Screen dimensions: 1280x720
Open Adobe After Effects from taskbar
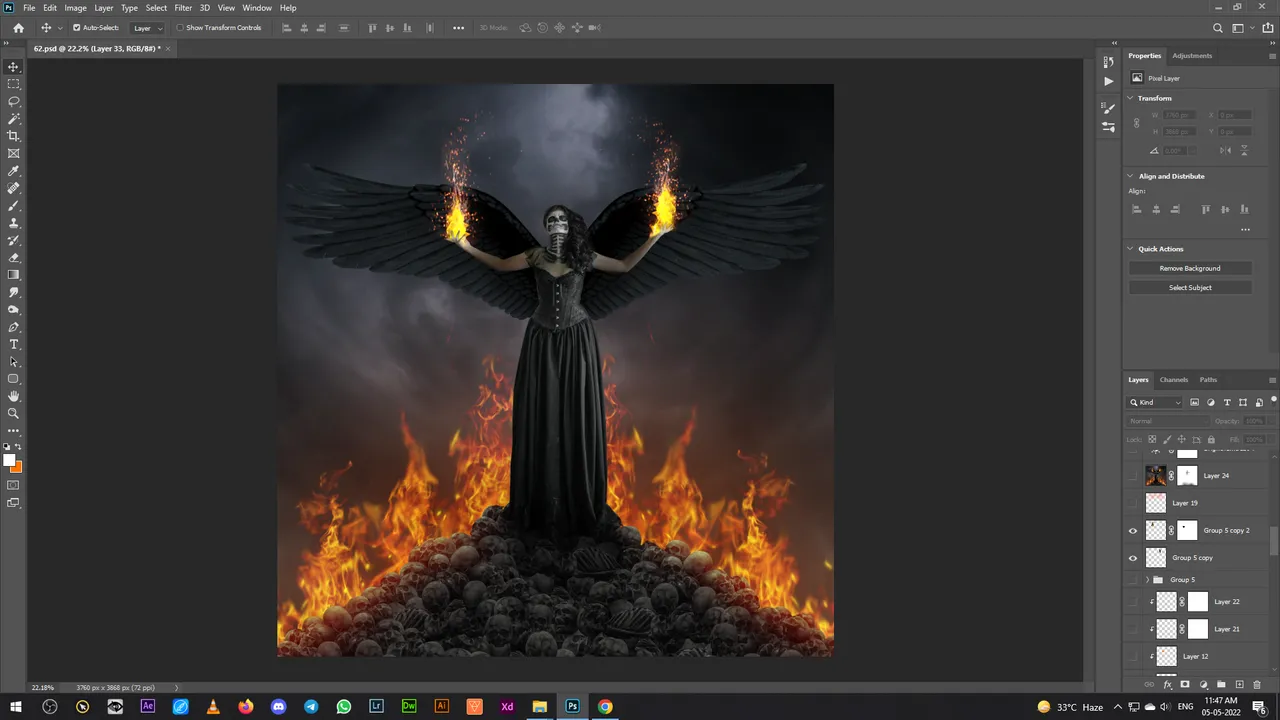pyautogui.click(x=148, y=706)
